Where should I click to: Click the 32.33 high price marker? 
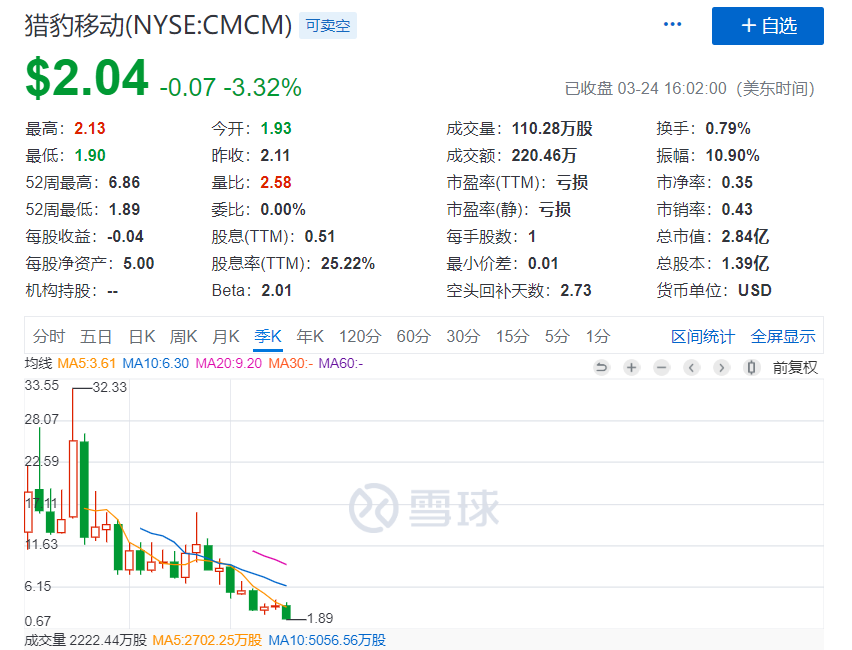pyautogui.click(x=110, y=388)
